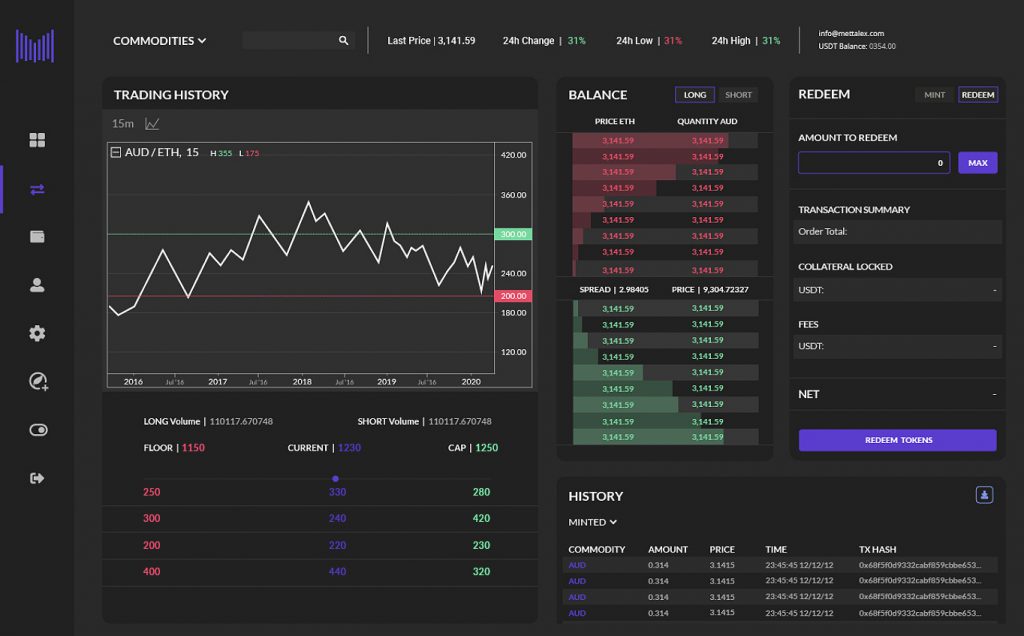This screenshot has width=1024, height=636.
Task: Collapse the AUD / ETH chart legend
Action: 116,152
